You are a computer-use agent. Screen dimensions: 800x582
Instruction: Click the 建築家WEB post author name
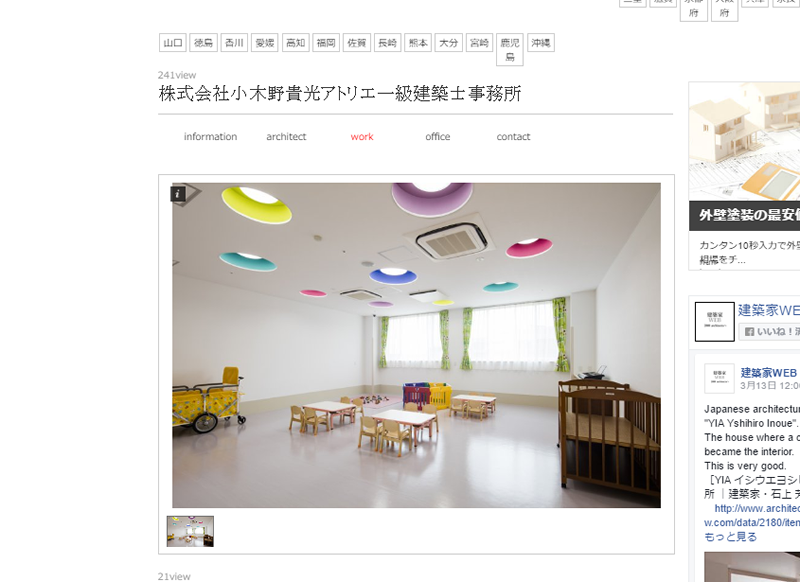(x=768, y=373)
